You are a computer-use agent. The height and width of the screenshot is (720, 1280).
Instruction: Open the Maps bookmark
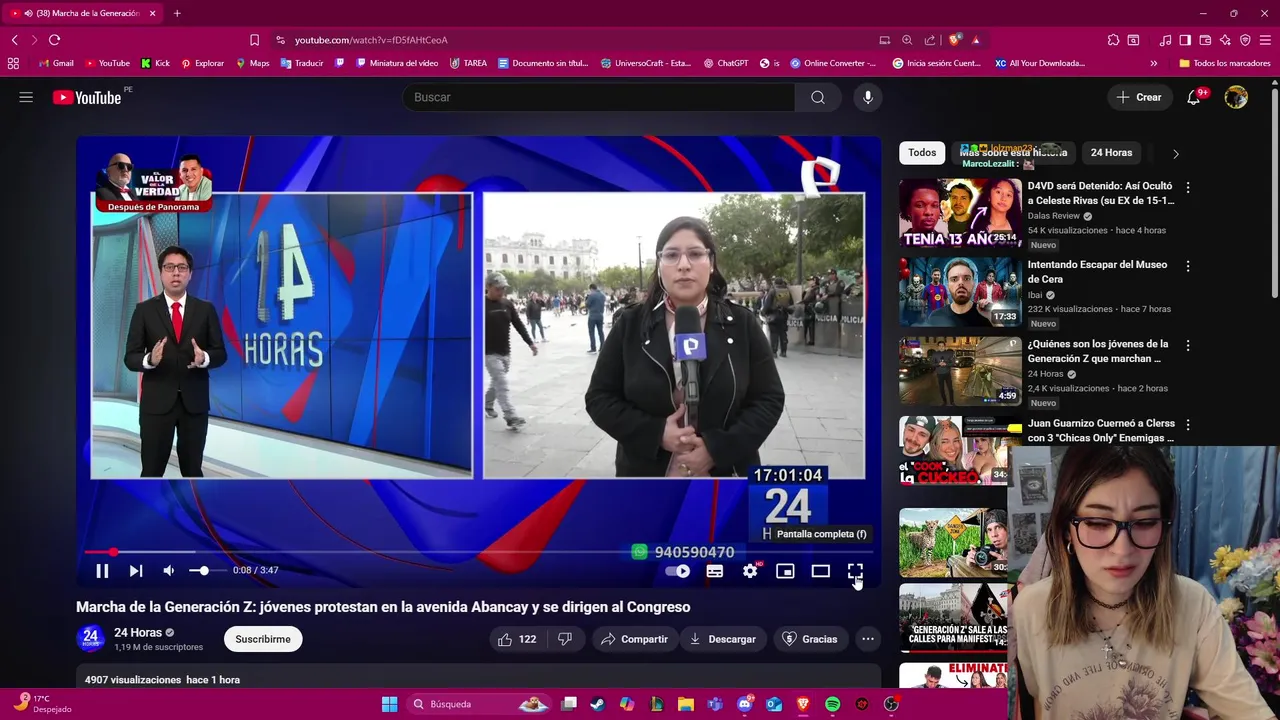pos(253,63)
